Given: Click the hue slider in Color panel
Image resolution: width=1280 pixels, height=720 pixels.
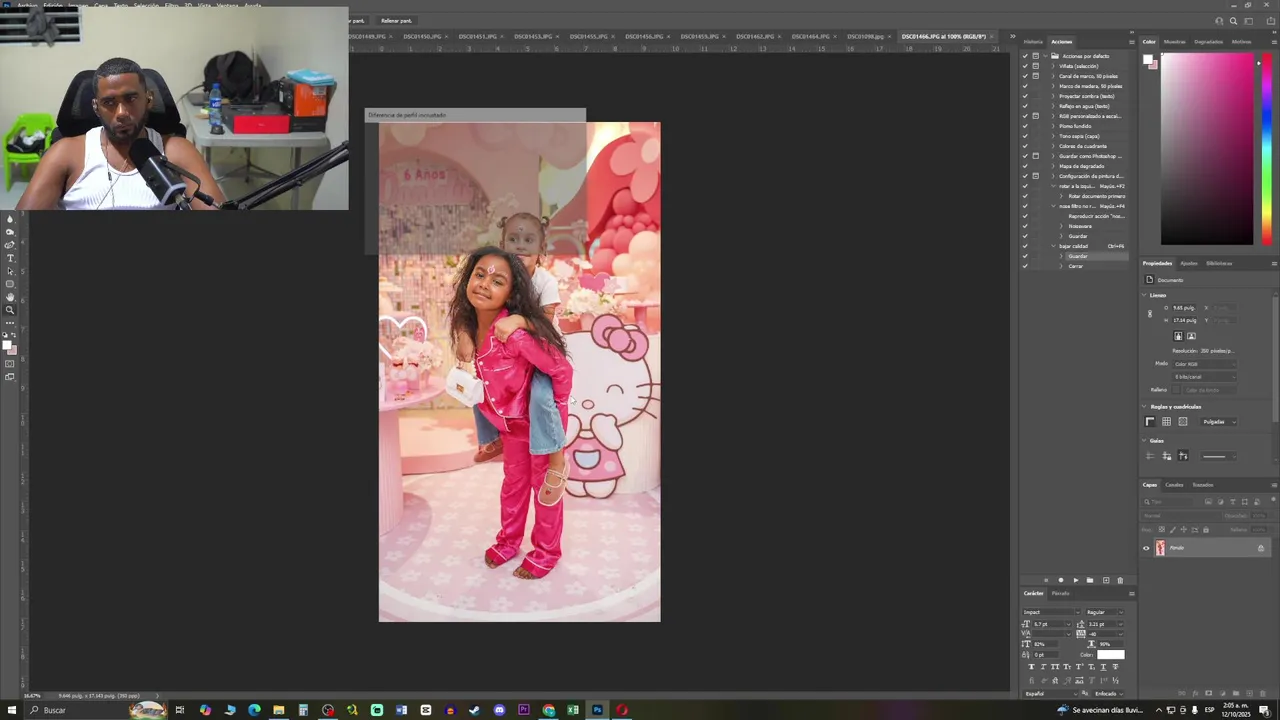Looking at the screenshot, I should coord(1267,149).
